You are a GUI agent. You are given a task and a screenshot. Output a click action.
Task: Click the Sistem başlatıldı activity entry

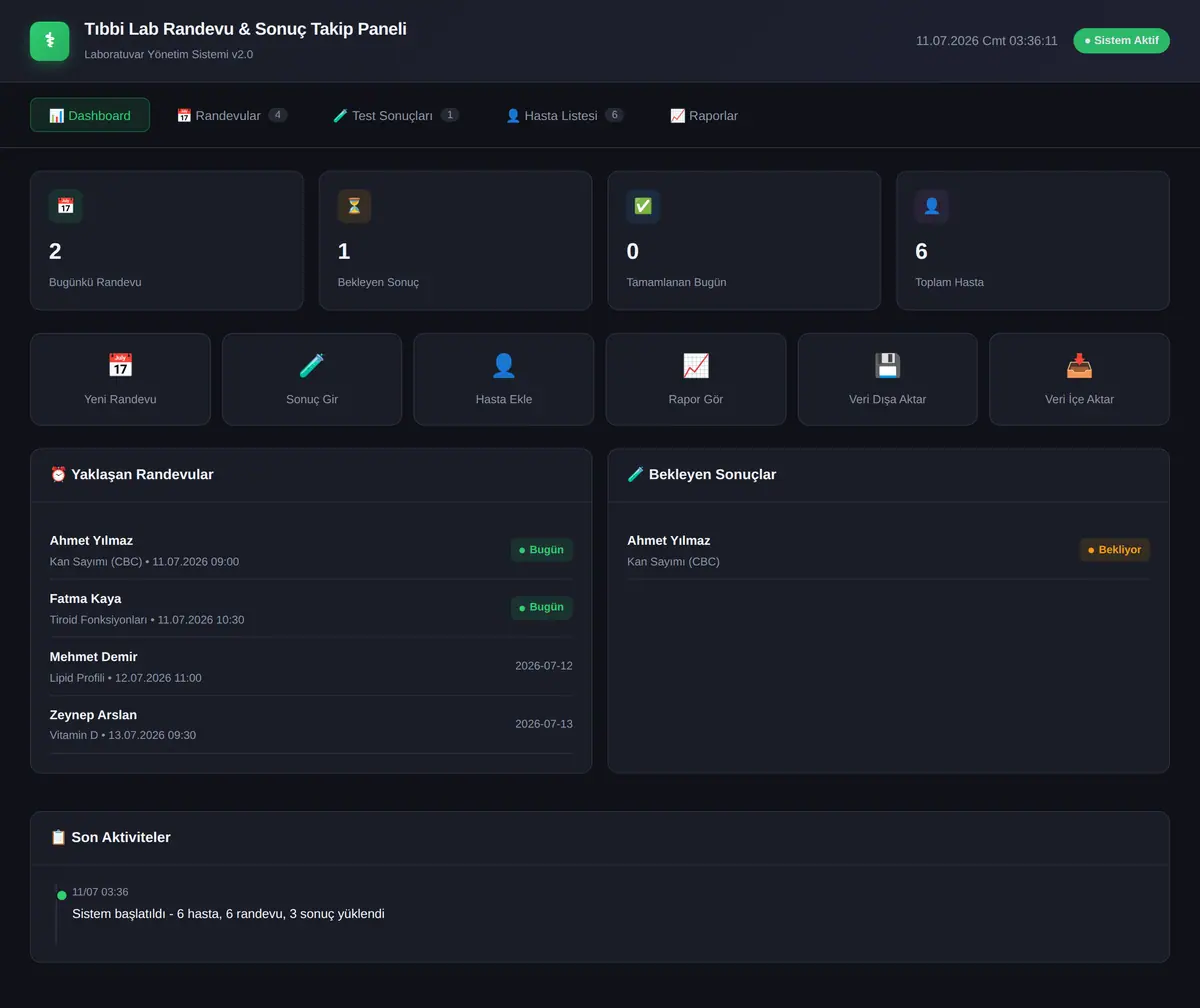(x=228, y=913)
